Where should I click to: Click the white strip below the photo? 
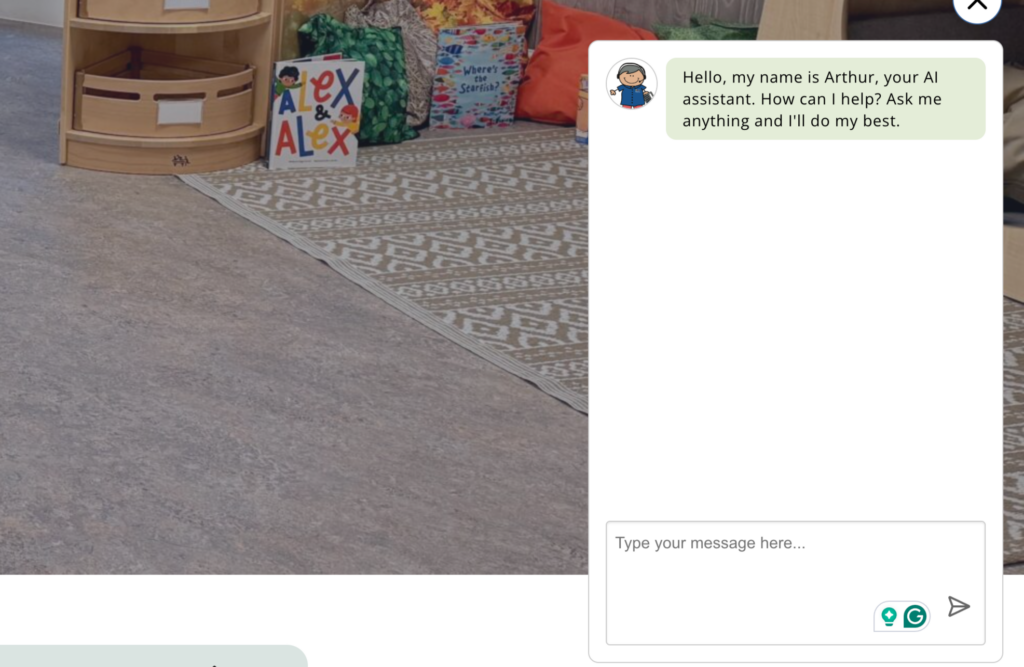(294, 609)
